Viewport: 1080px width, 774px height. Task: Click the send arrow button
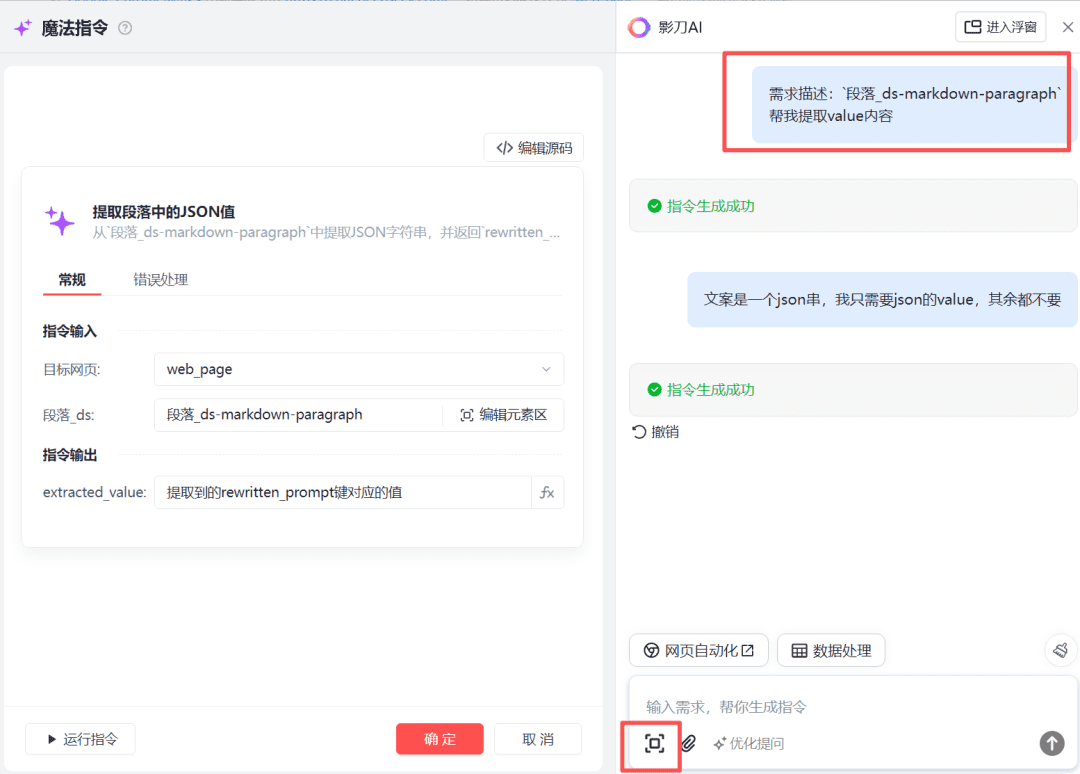click(x=1051, y=742)
